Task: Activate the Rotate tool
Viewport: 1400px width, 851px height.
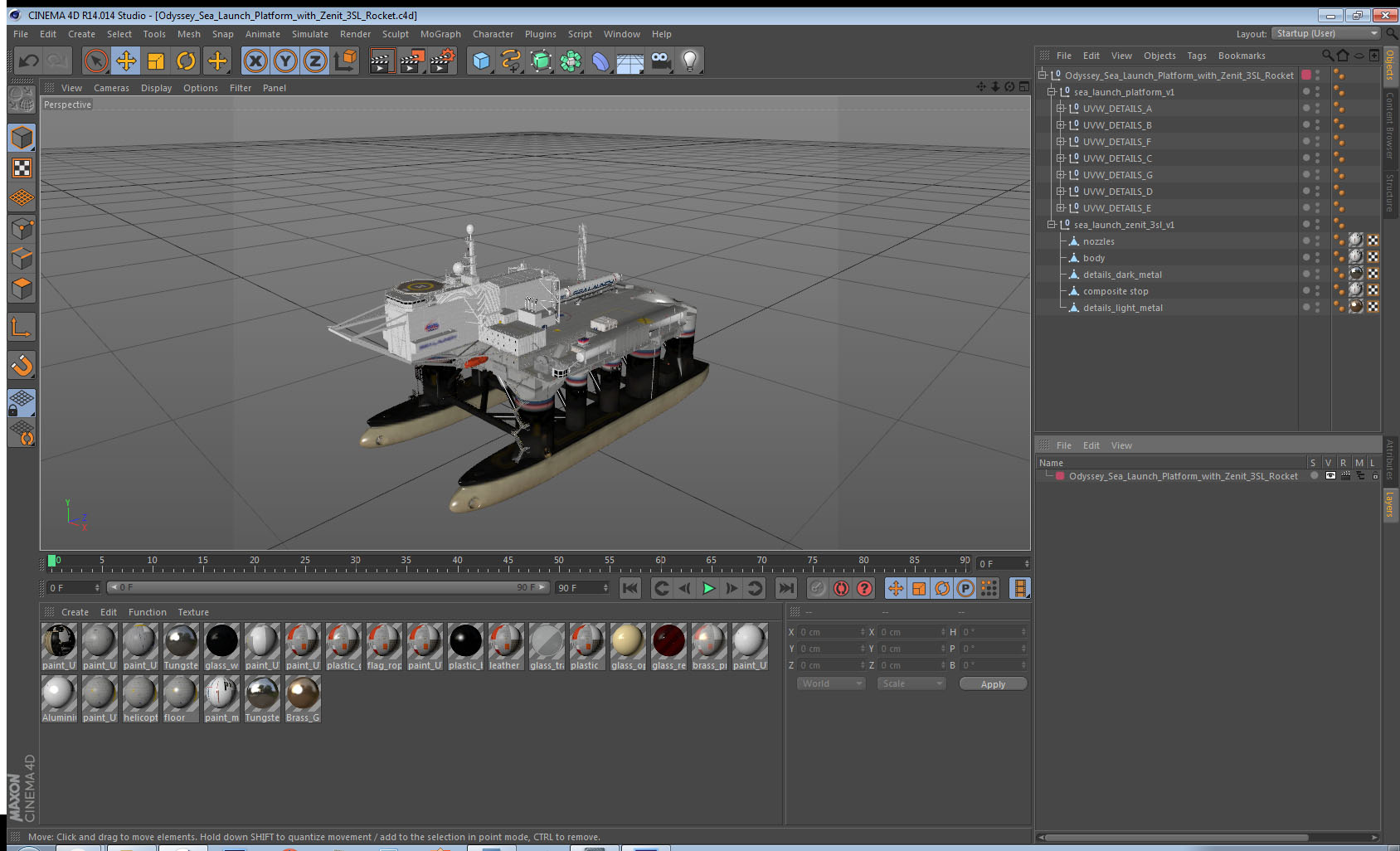Action: (x=187, y=61)
